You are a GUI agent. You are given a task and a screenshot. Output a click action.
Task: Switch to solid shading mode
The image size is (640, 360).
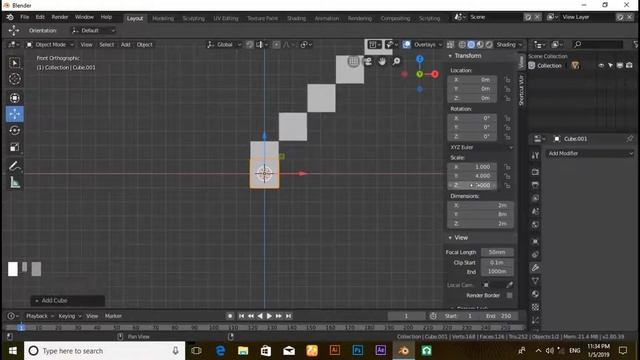pyautogui.click(x=471, y=44)
